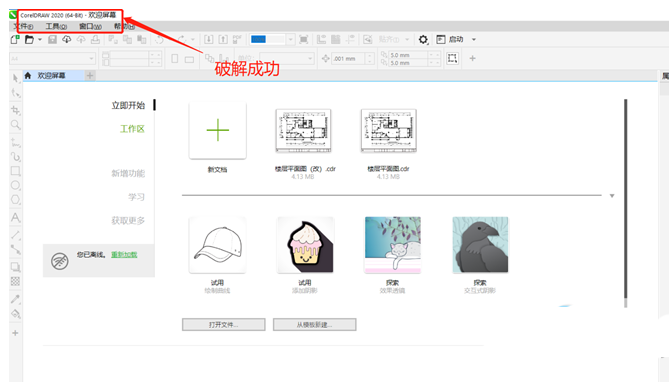Click the 打开文件 button
Viewport: 669px width, 382px height.
click(x=224, y=324)
